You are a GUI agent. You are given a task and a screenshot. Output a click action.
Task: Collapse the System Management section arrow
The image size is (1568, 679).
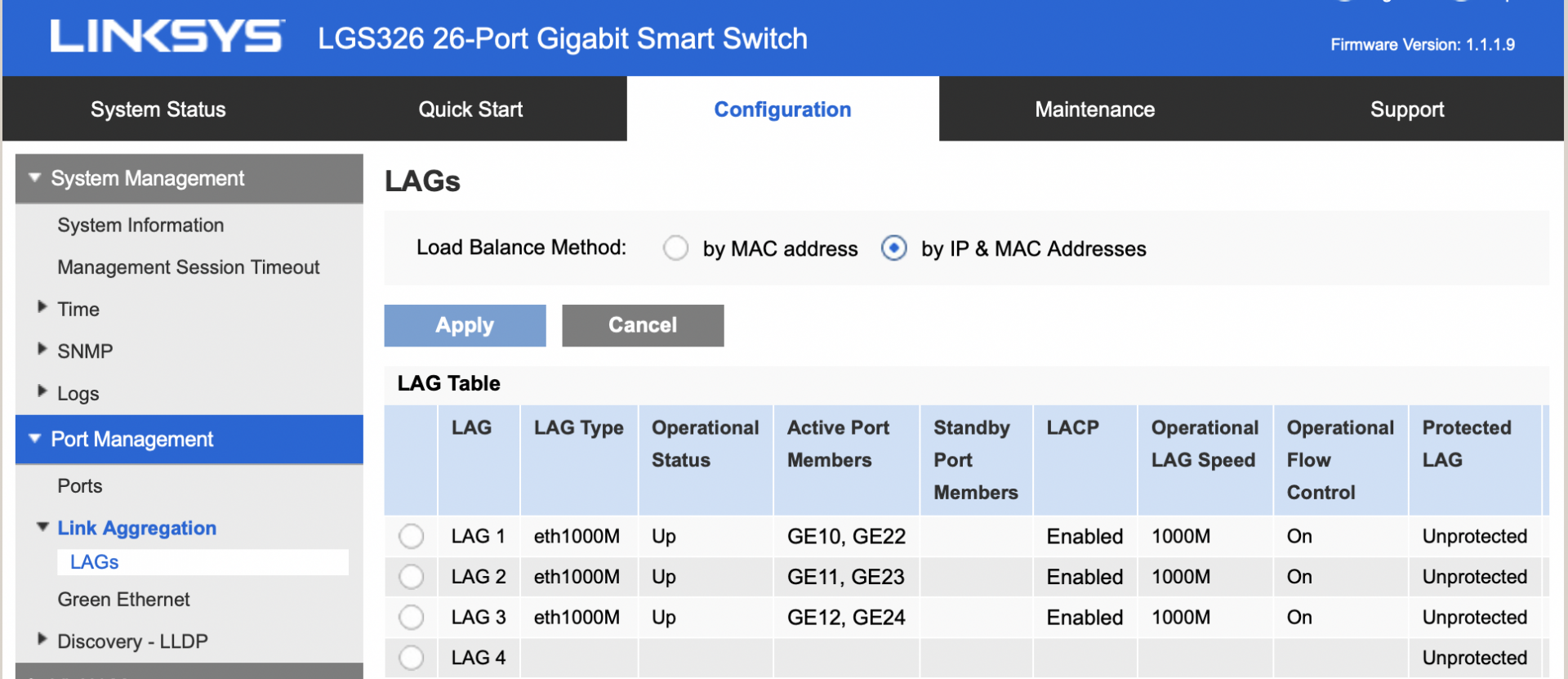pyautogui.click(x=34, y=177)
